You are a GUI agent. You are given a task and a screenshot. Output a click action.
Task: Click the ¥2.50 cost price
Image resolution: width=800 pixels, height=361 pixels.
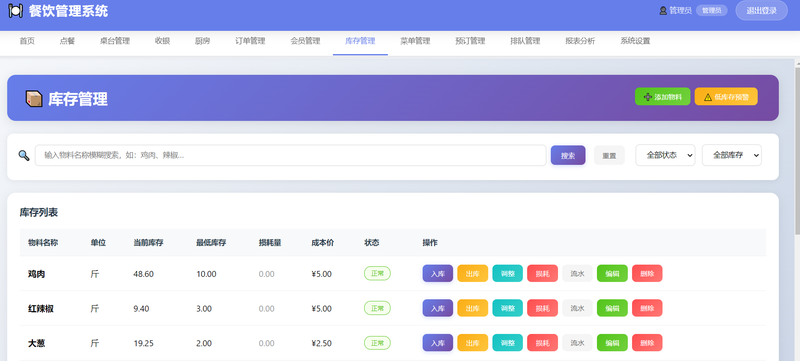pyautogui.click(x=321, y=343)
